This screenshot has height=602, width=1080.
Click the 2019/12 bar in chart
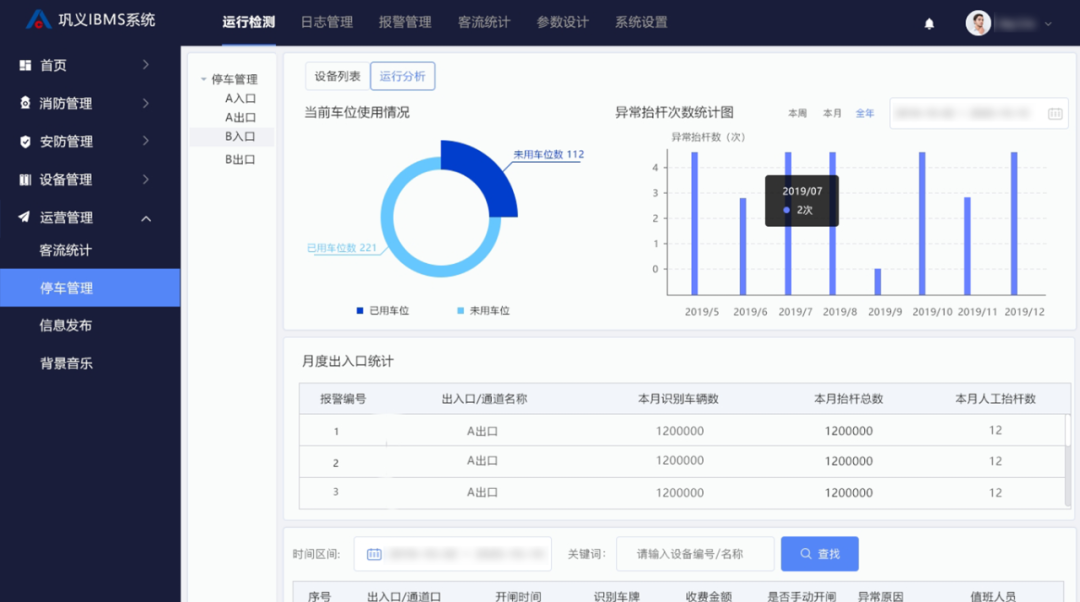coord(1014,223)
